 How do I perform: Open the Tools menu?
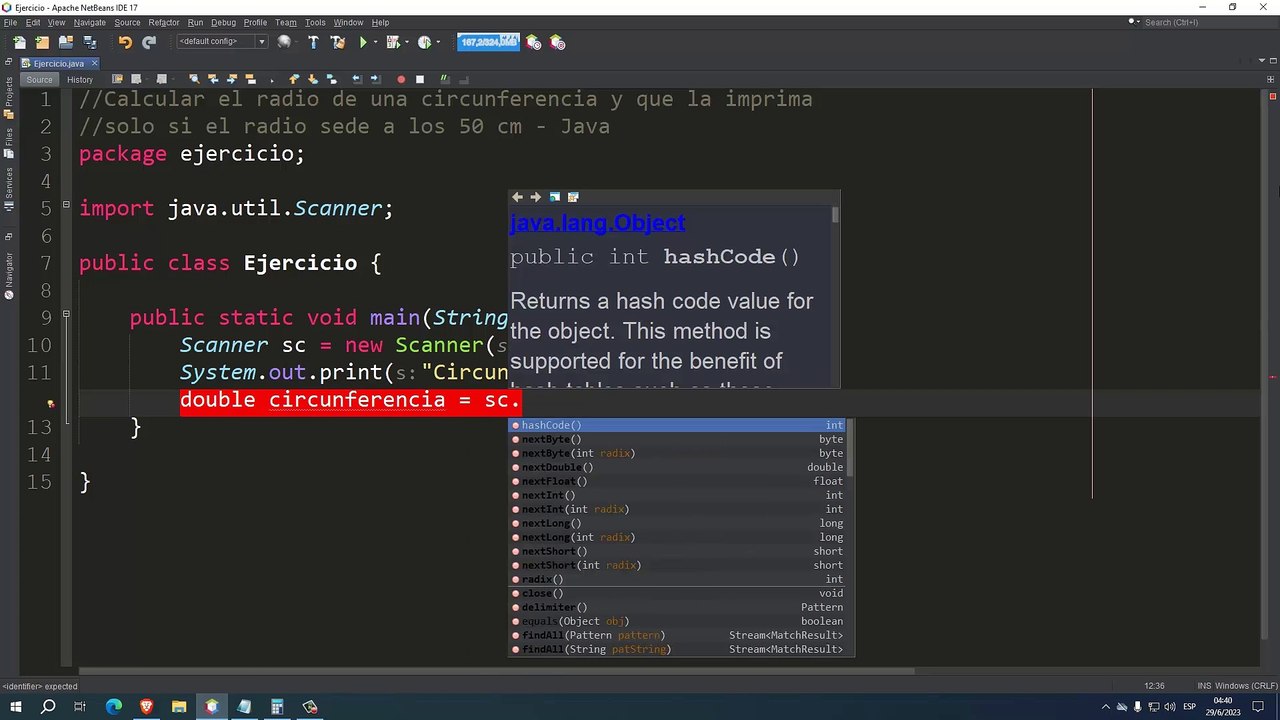(x=315, y=22)
